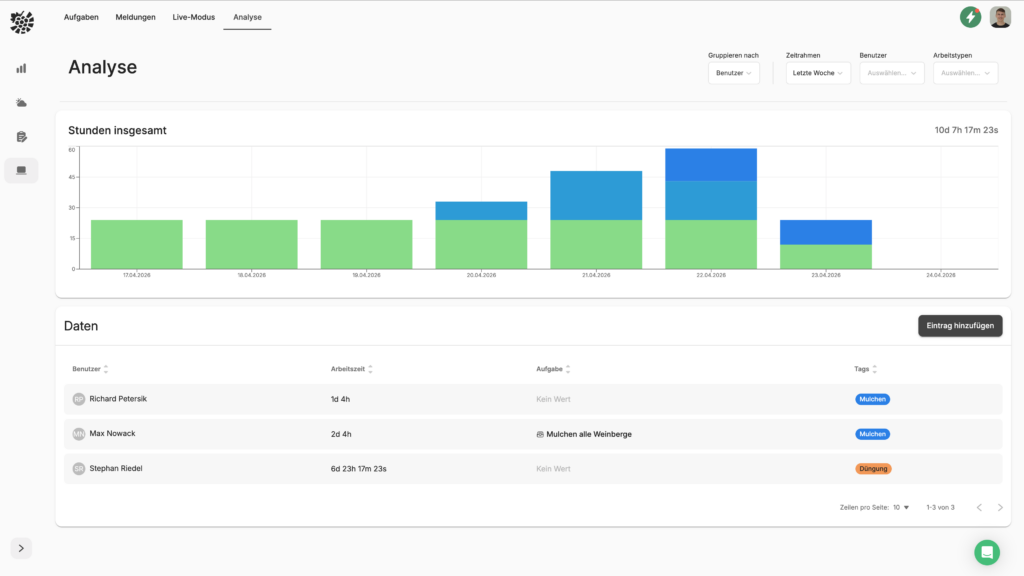Switch to the Live-Modus tab
This screenshot has width=1024, height=576.
[193, 17]
